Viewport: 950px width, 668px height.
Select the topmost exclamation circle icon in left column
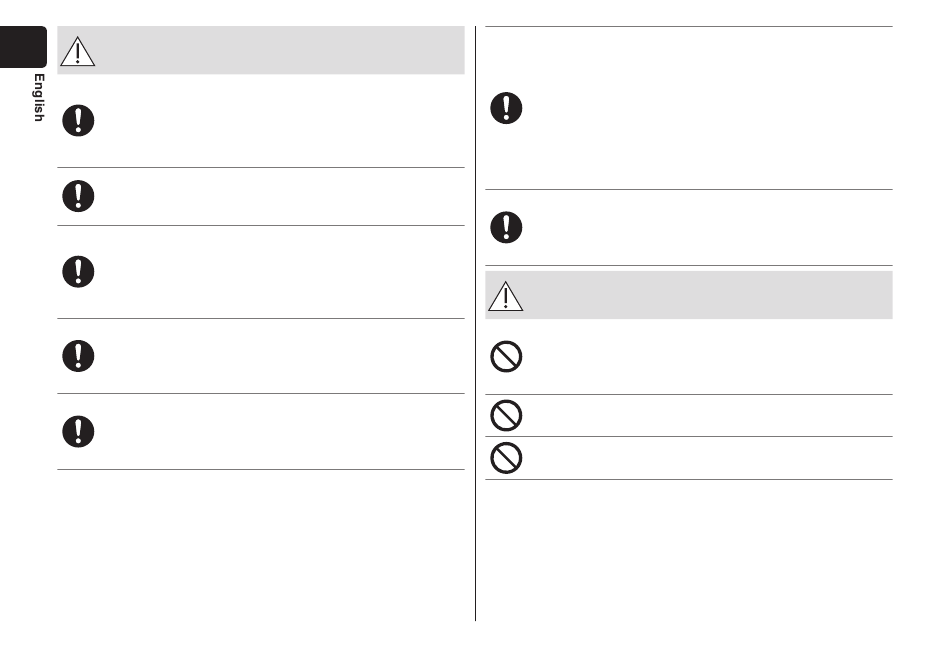click(x=78, y=121)
